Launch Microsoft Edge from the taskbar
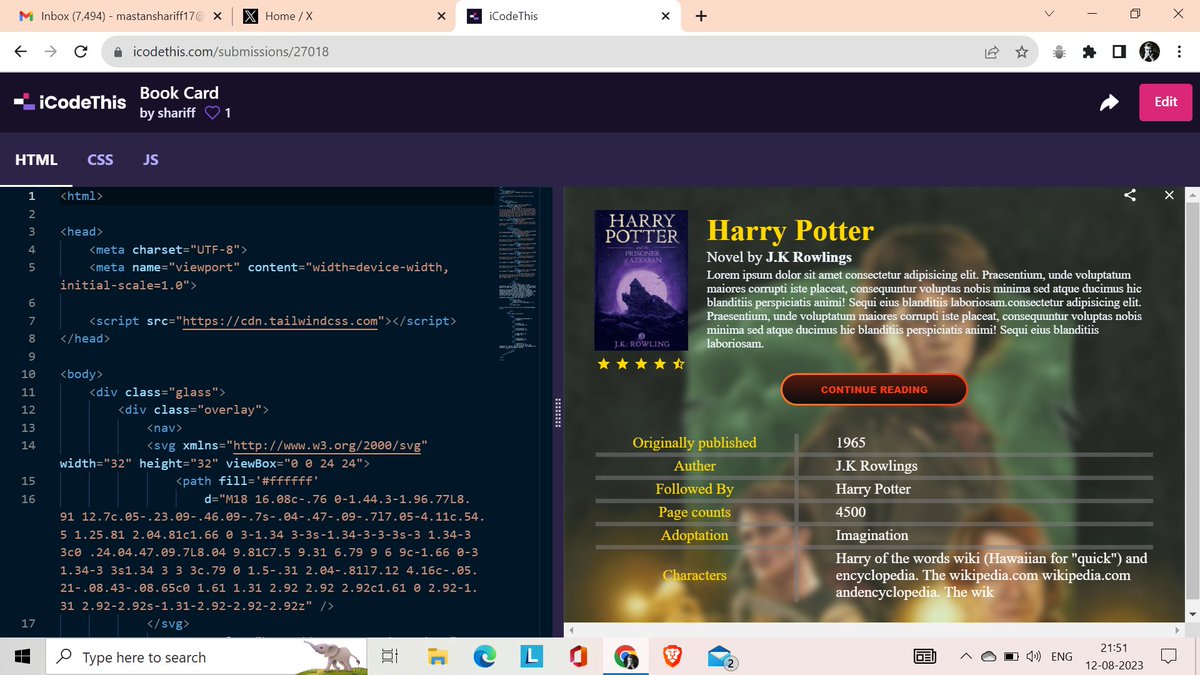The width and height of the screenshot is (1200, 675). click(485, 657)
